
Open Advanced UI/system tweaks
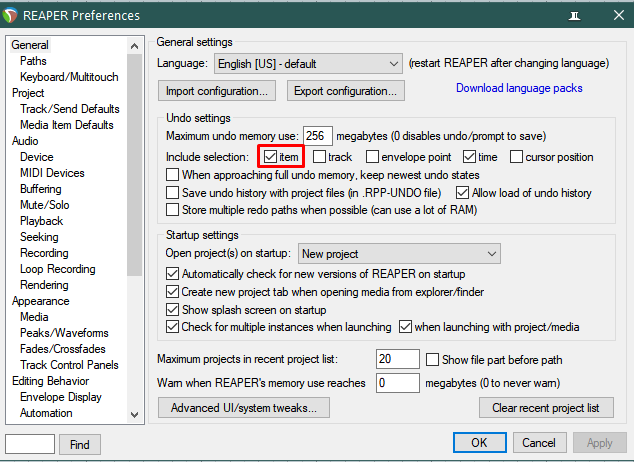tap(244, 407)
